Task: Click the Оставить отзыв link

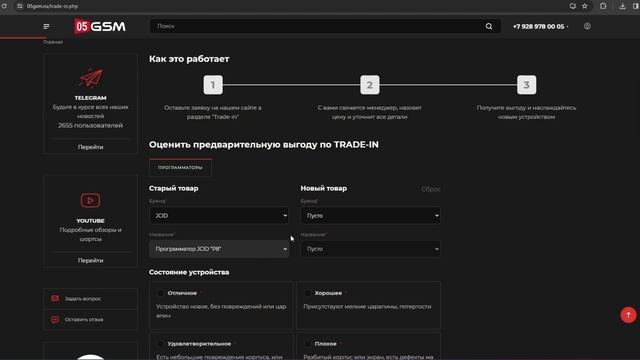Action: point(84,320)
